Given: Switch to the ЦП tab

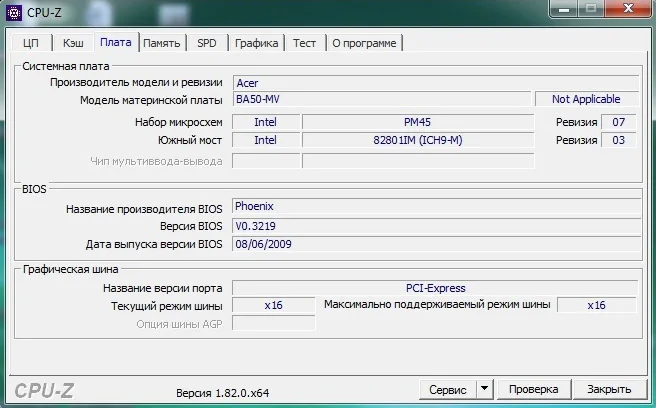Looking at the screenshot, I should (x=31, y=43).
